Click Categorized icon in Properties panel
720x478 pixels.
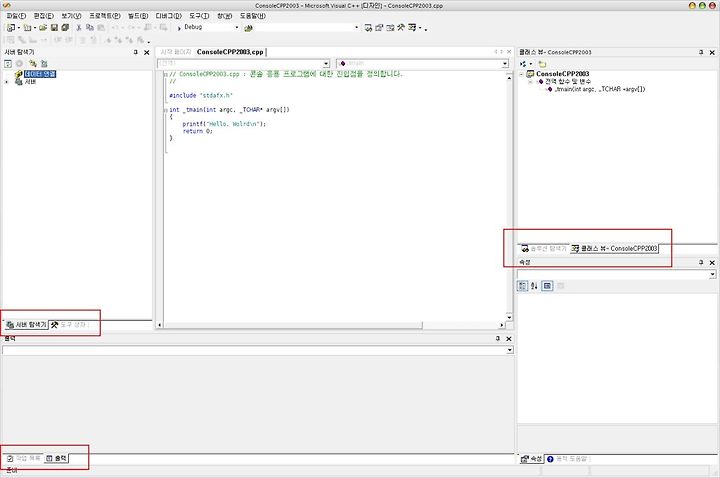tap(523, 286)
